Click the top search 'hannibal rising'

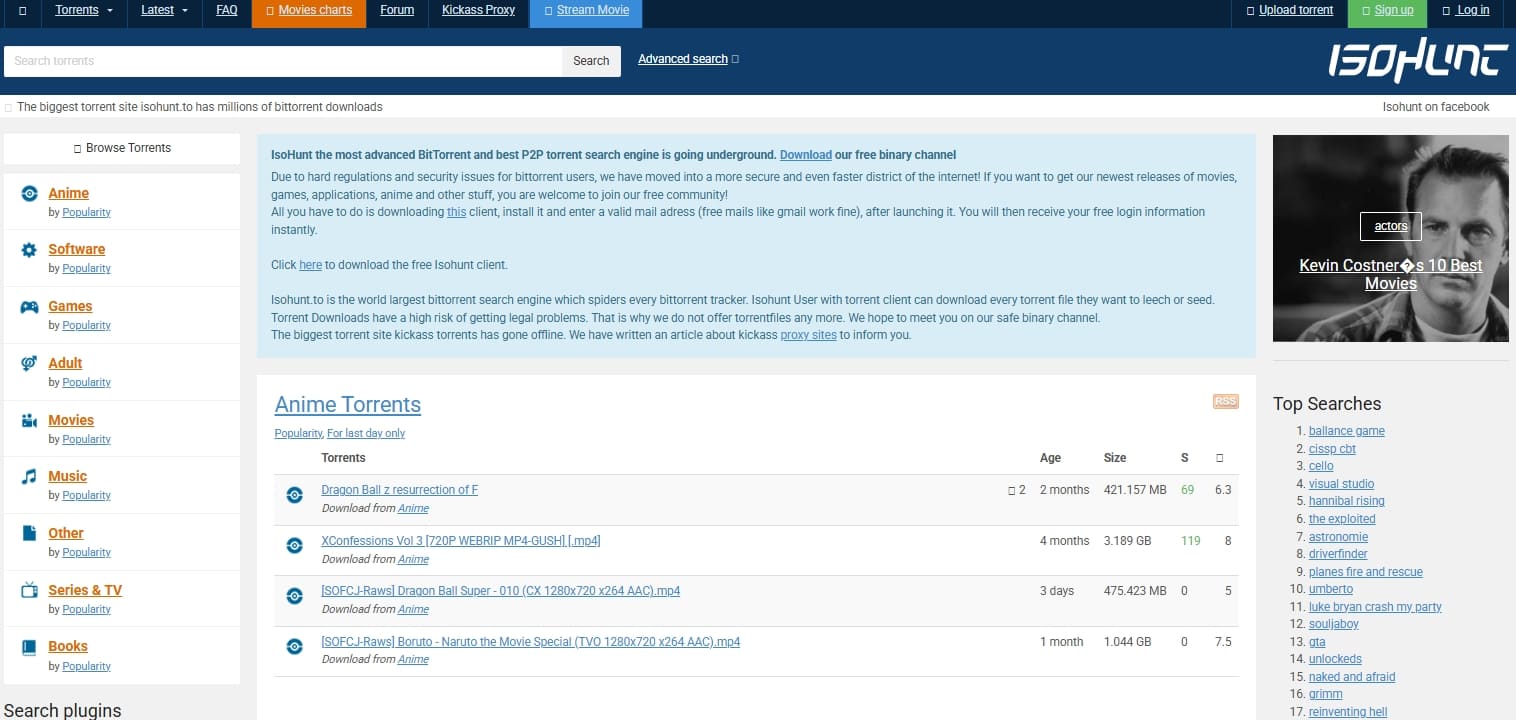[1347, 501]
